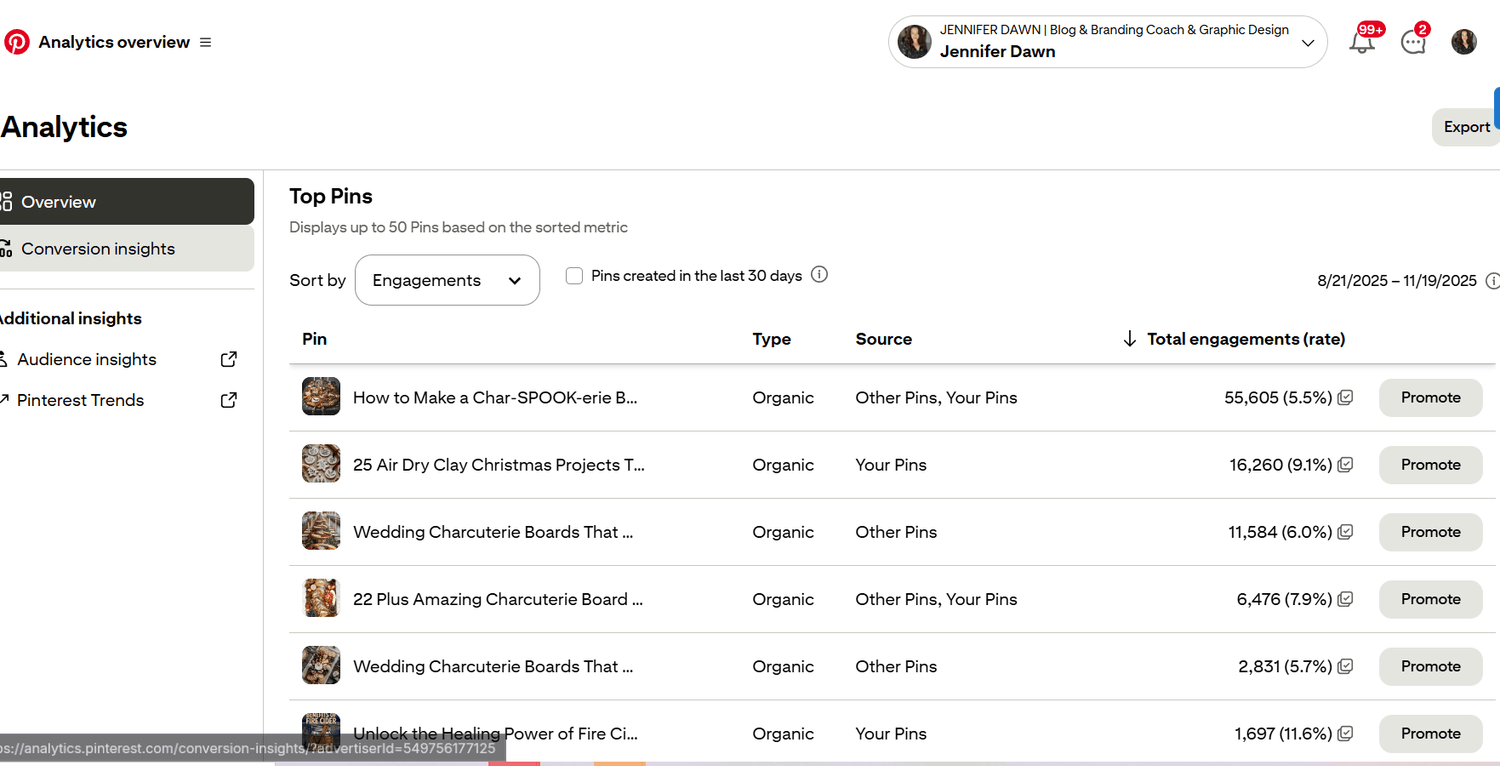
Task: Open Conversion insights in sidebar
Action: coord(127,249)
